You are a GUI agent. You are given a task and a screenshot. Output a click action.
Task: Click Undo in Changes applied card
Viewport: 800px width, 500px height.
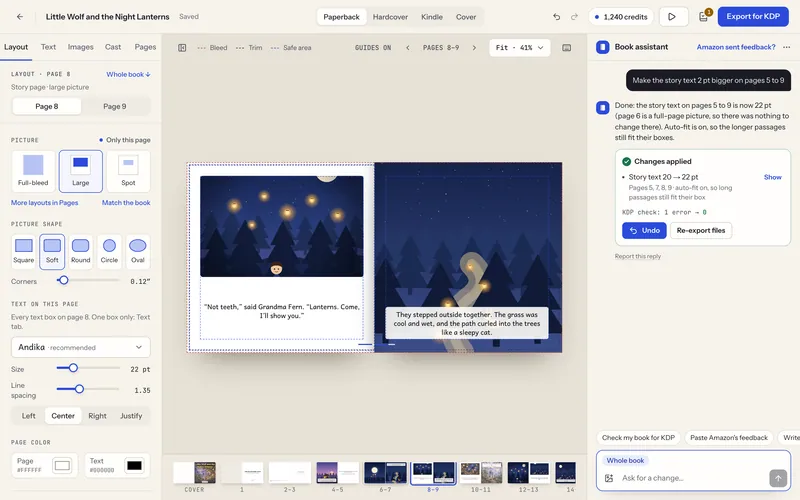point(644,231)
